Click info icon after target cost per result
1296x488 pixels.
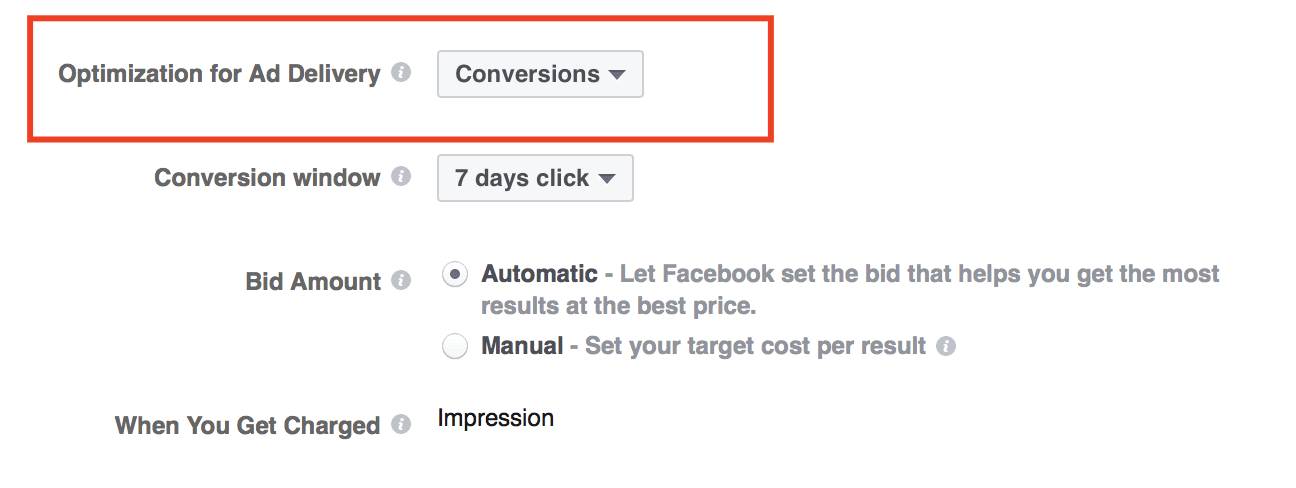(946, 346)
